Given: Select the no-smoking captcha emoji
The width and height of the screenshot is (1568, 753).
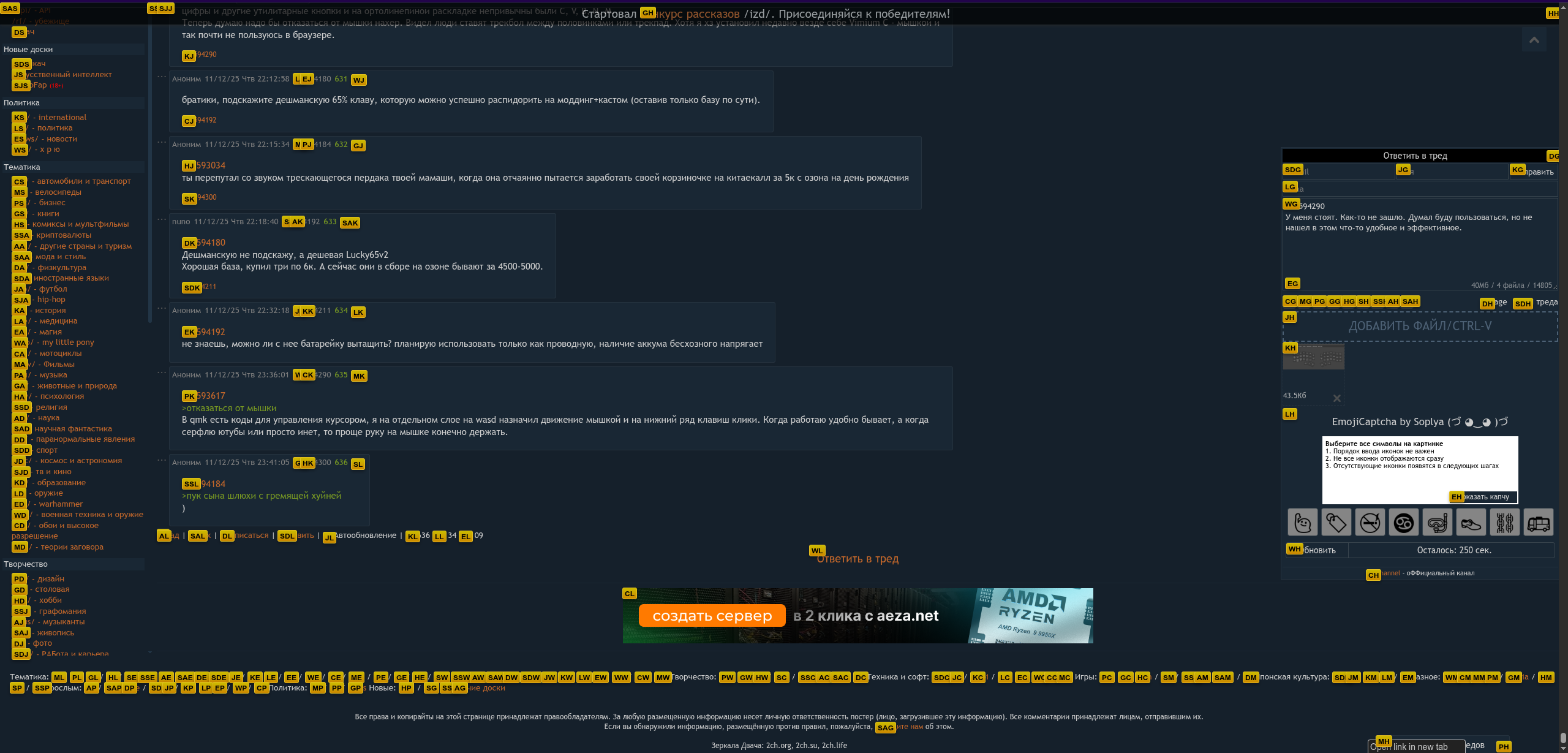Looking at the screenshot, I should click(x=1370, y=523).
